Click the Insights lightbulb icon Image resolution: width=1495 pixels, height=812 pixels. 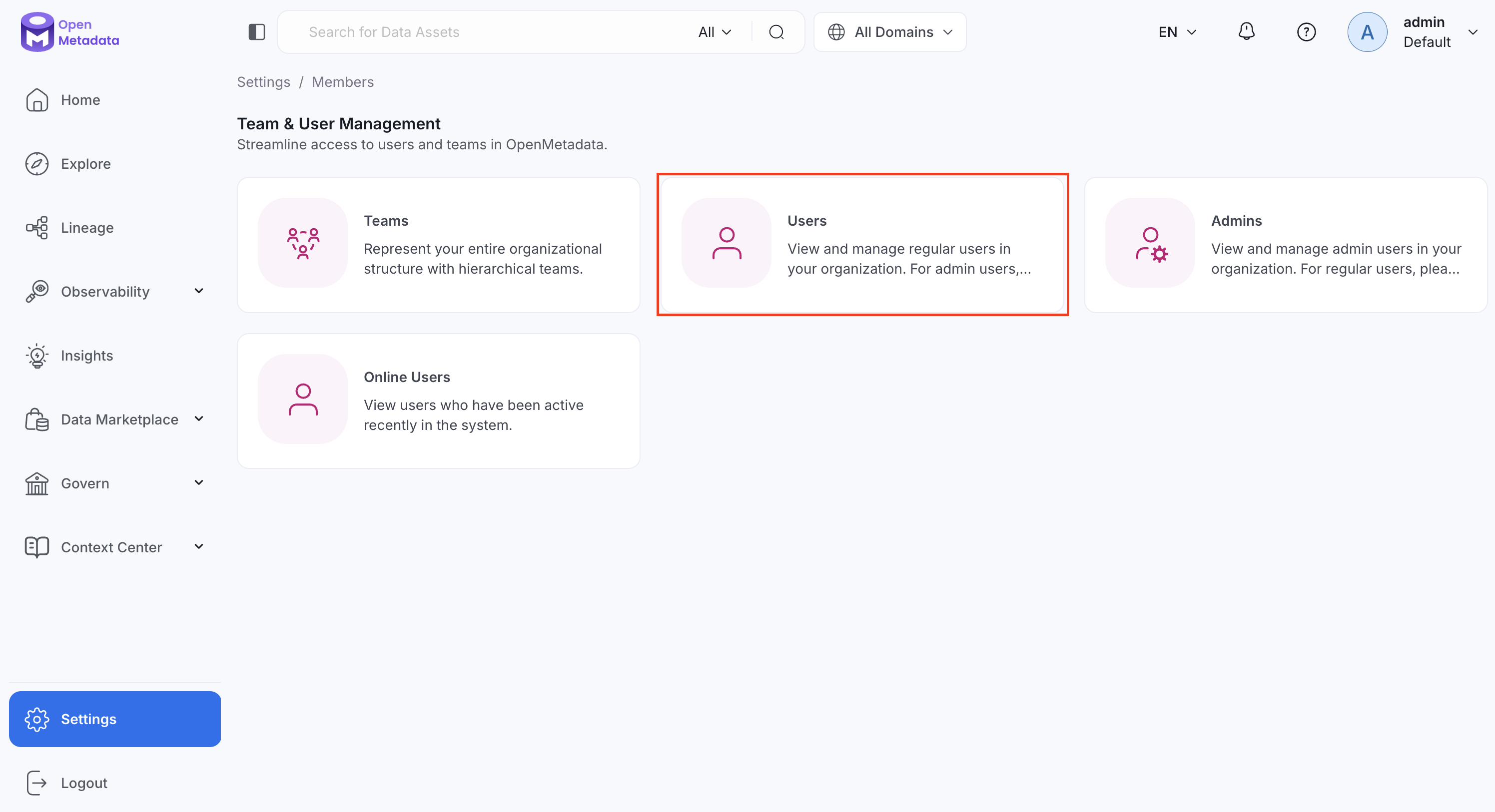tap(36, 356)
